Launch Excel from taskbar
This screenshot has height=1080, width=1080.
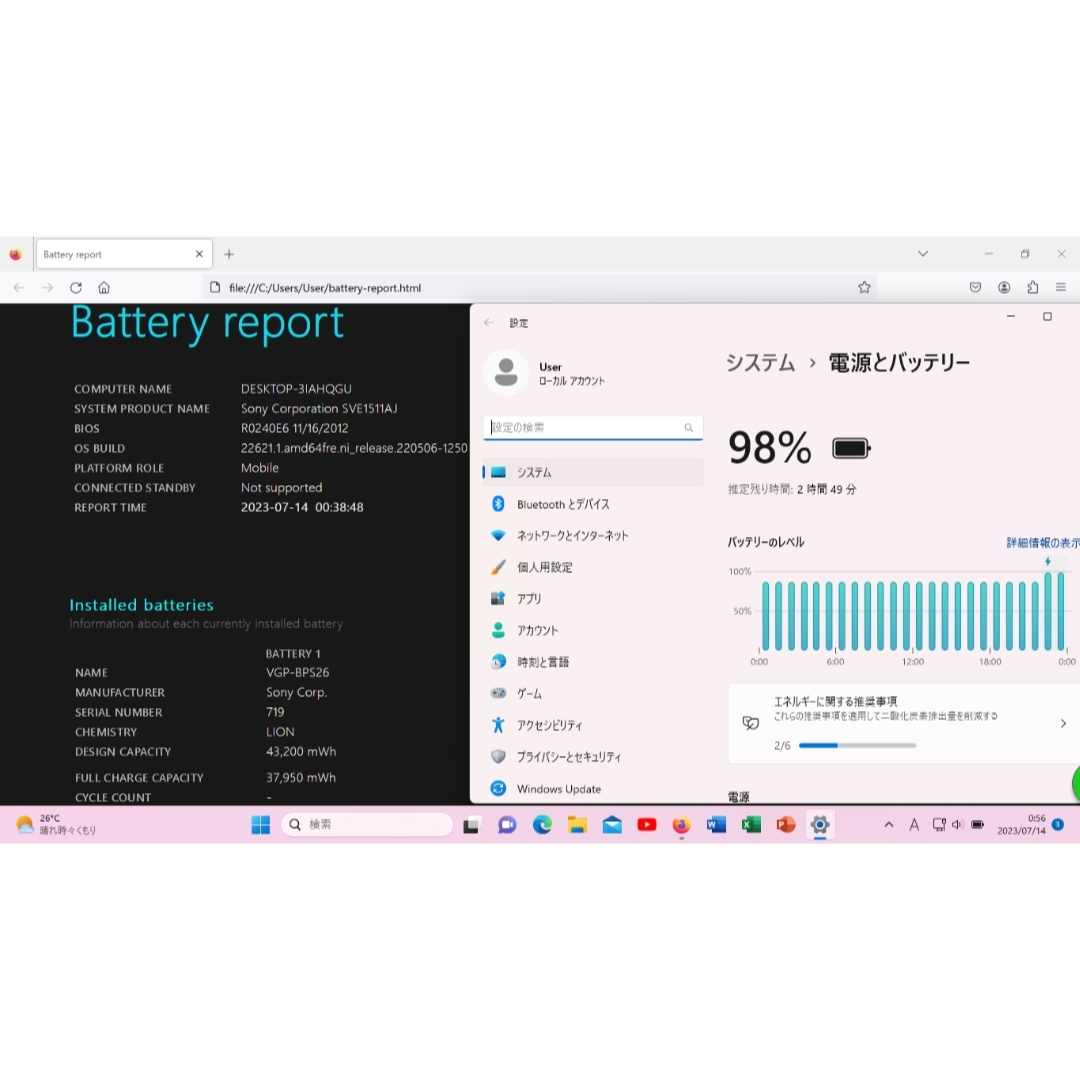(x=751, y=824)
